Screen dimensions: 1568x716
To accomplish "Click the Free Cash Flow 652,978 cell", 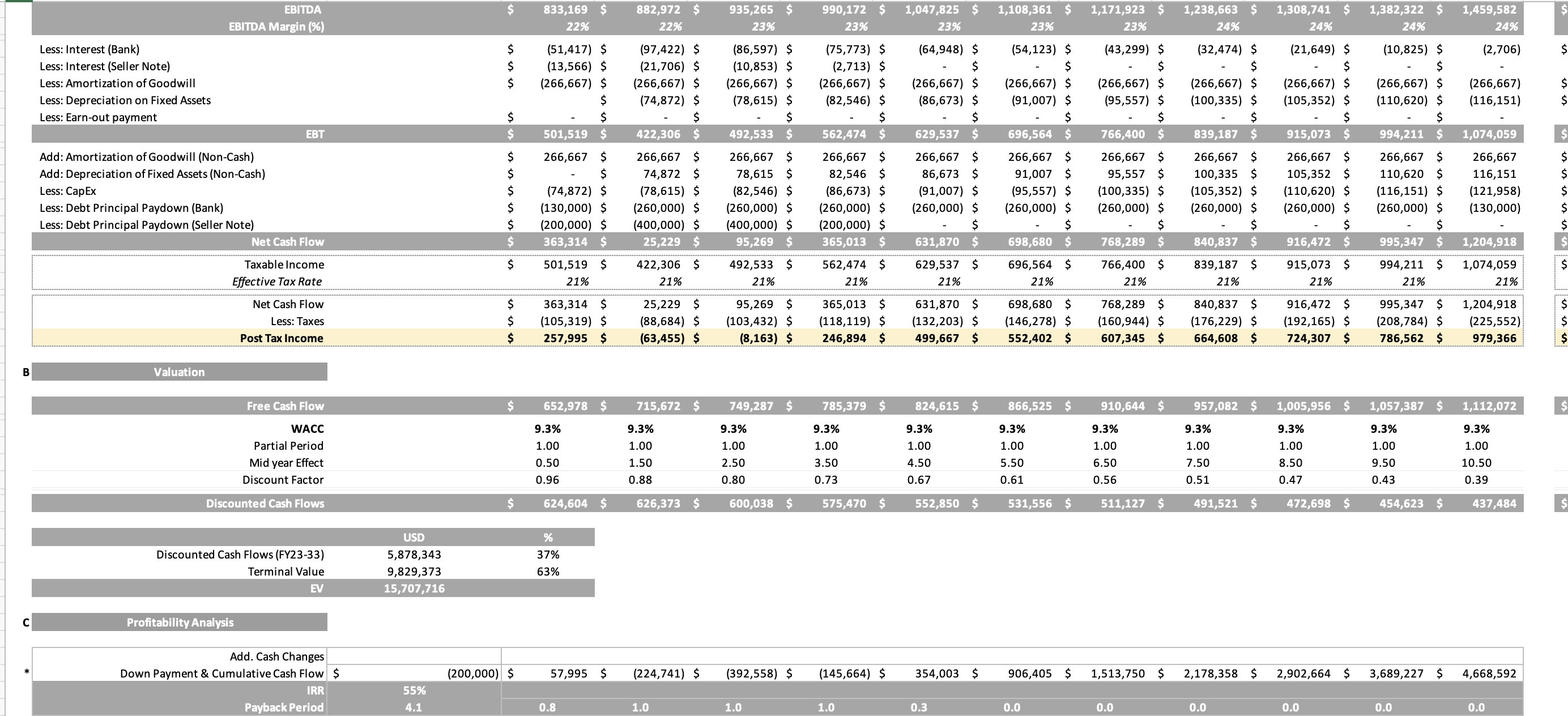I will [565, 406].
